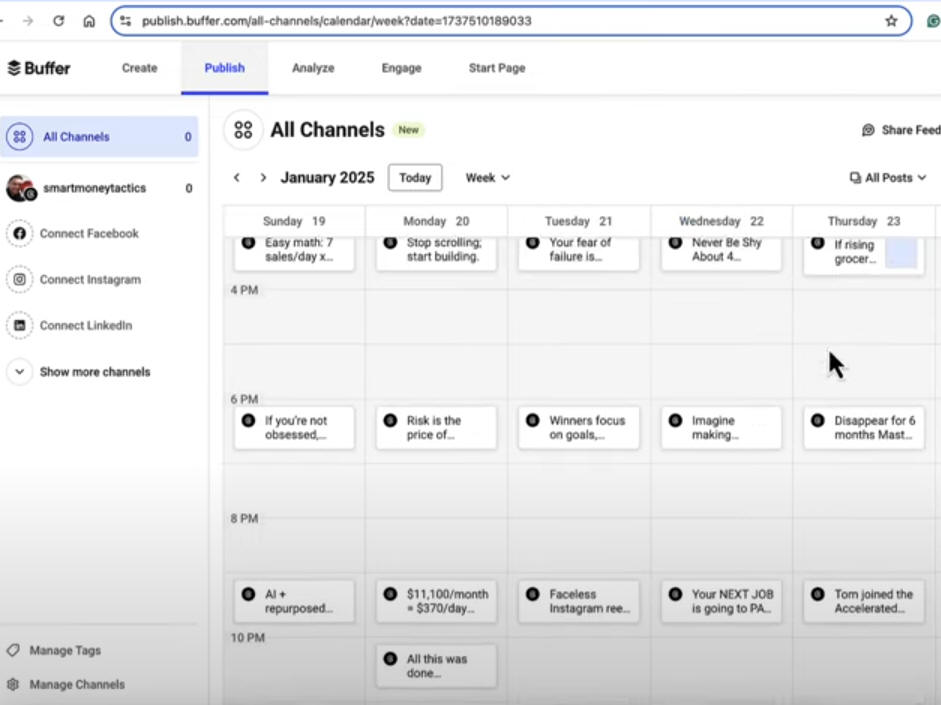Open the 'If you're not obsessed' post

(294, 428)
